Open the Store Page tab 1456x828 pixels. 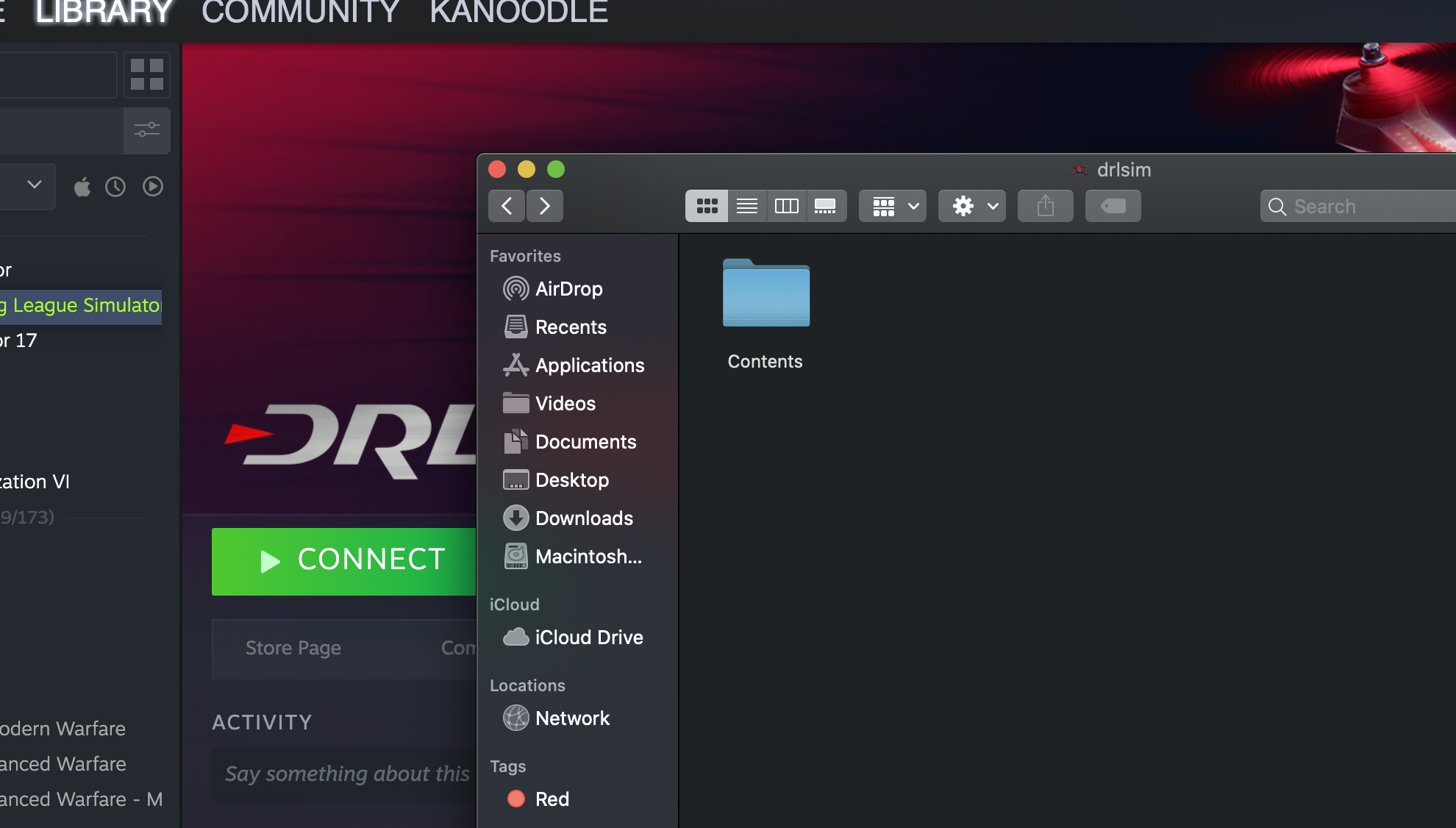pos(293,648)
